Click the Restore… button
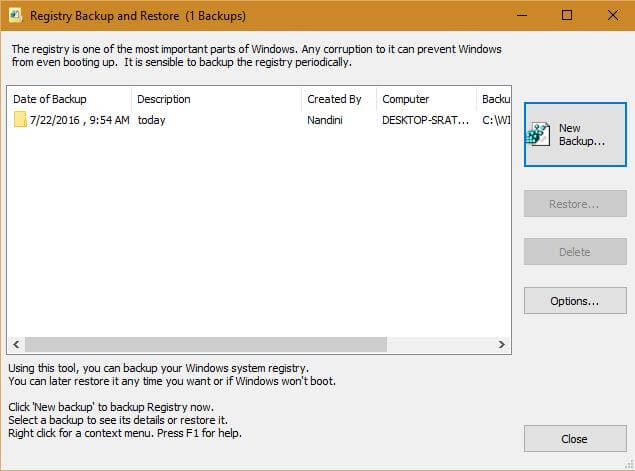This screenshot has width=635, height=471. pyautogui.click(x=575, y=204)
